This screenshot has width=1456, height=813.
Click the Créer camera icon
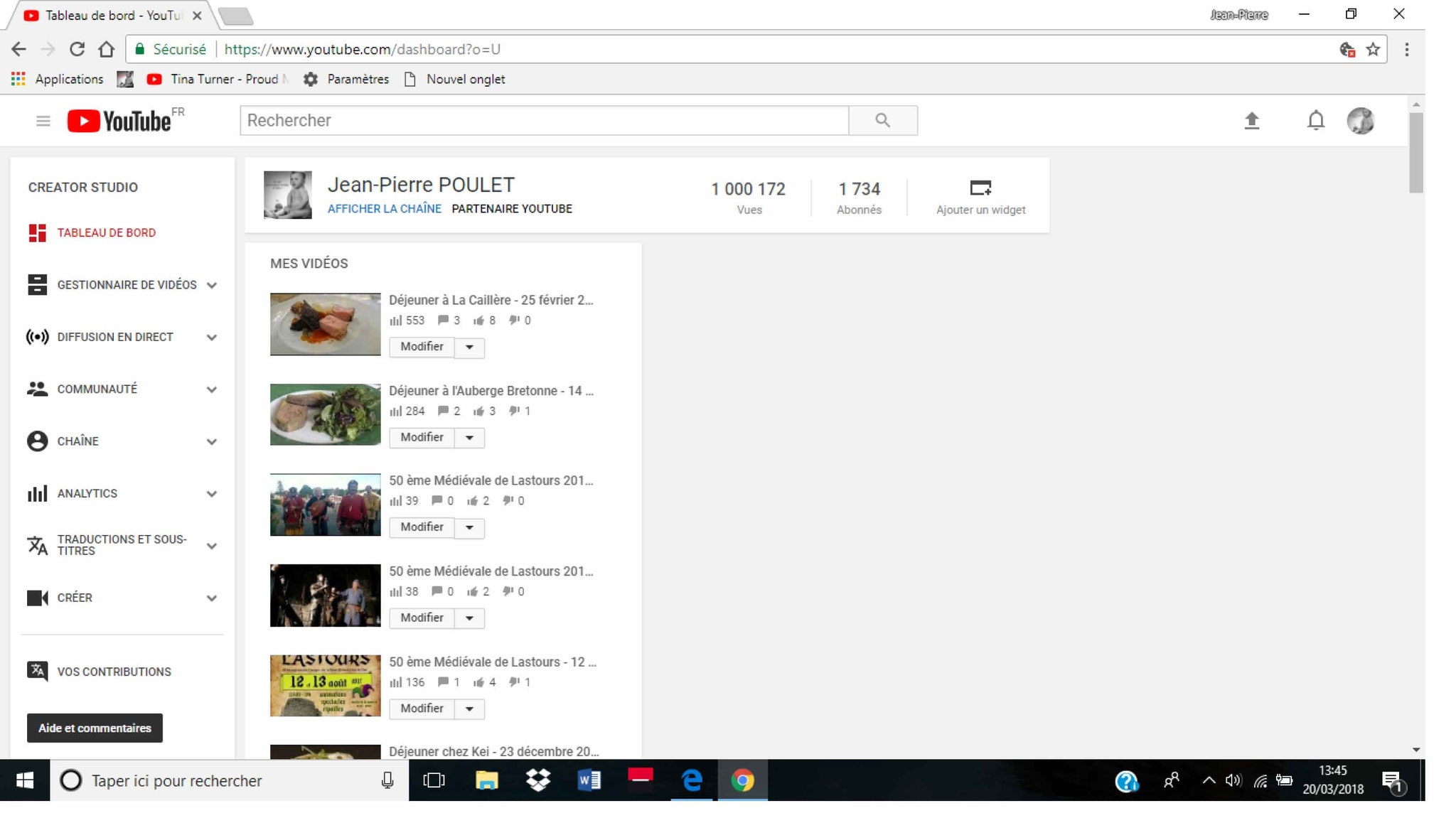[x=37, y=598]
